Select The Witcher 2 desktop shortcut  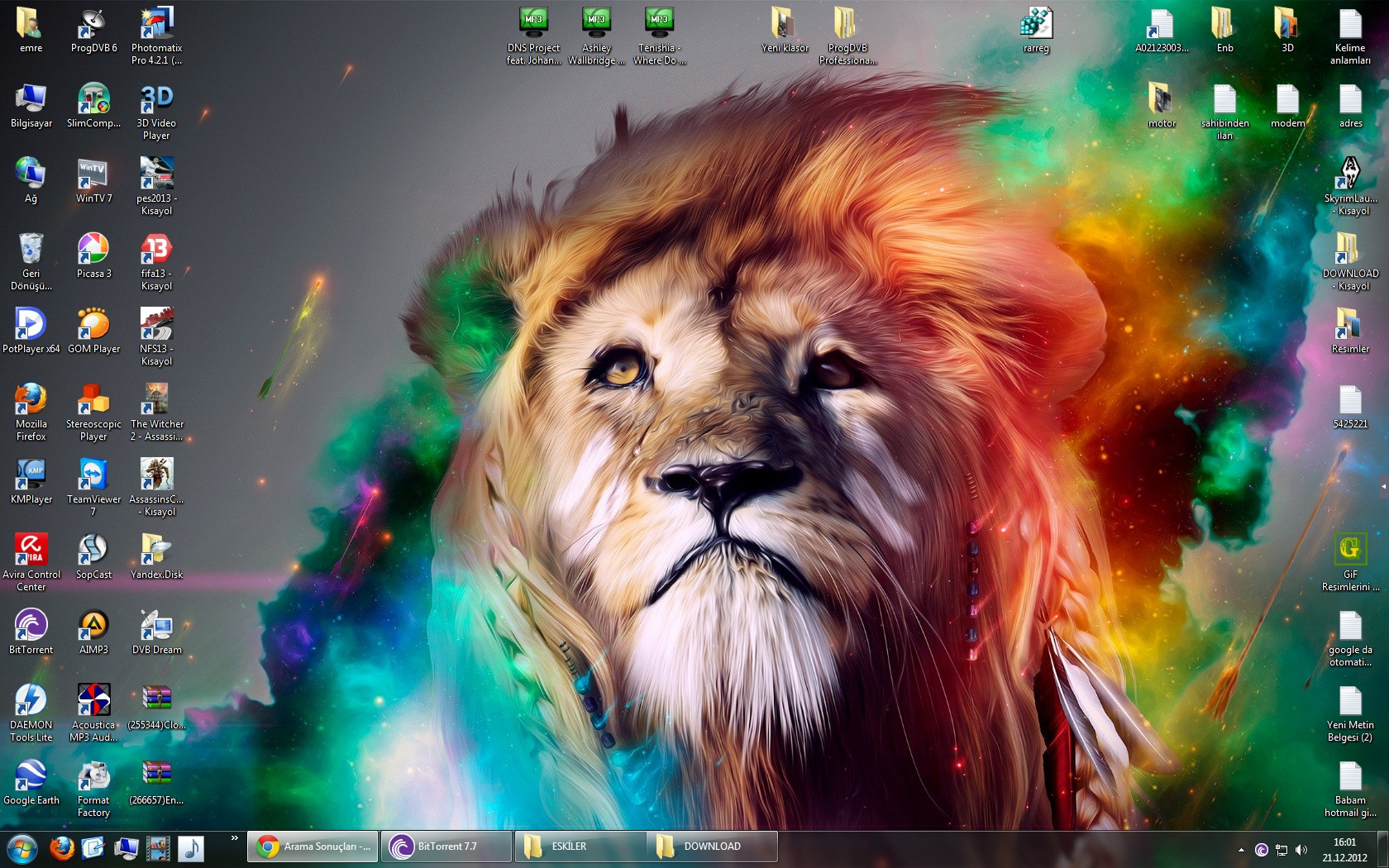pos(156,413)
